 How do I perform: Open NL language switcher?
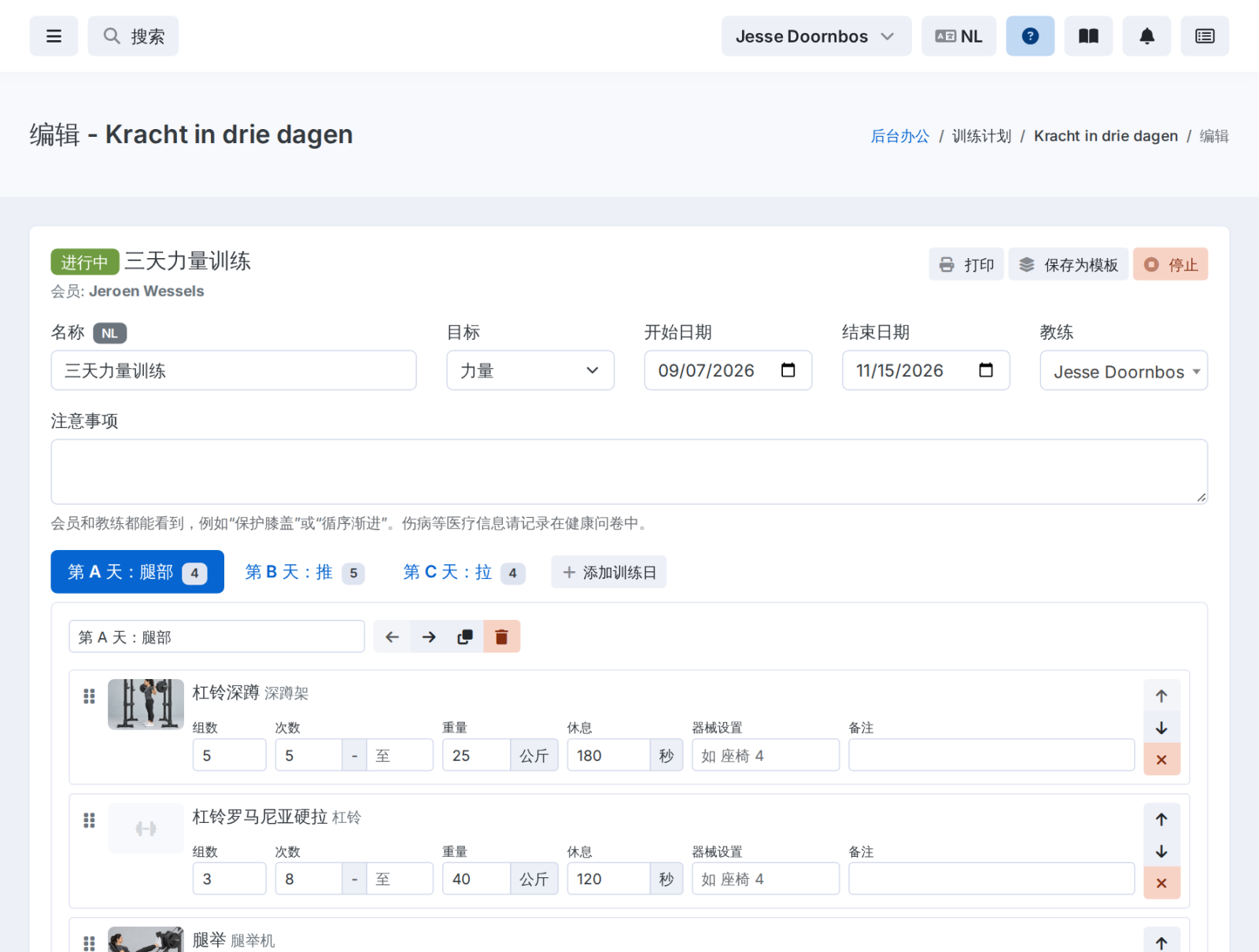pos(958,36)
